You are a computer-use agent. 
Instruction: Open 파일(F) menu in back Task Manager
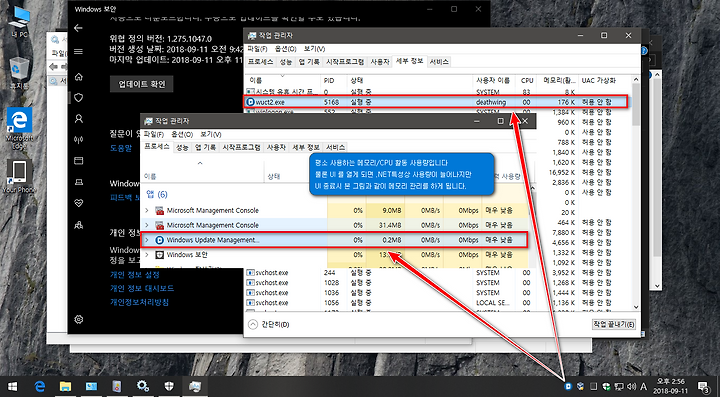[x=257, y=49]
